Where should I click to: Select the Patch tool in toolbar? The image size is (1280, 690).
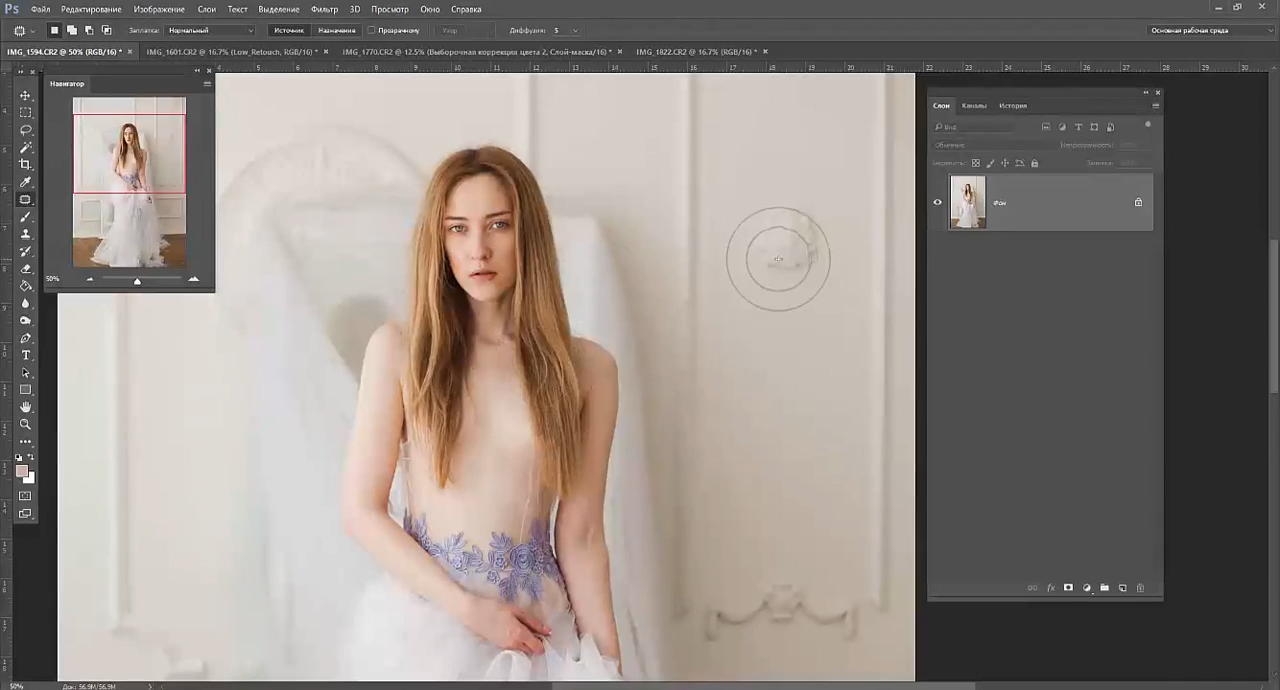point(26,199)
